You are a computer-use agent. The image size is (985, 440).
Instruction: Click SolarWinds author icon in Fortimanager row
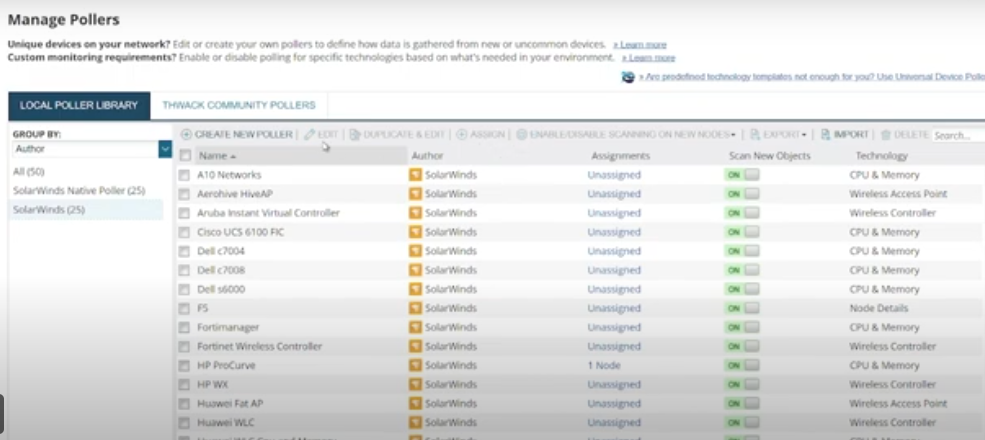(415, 327)
